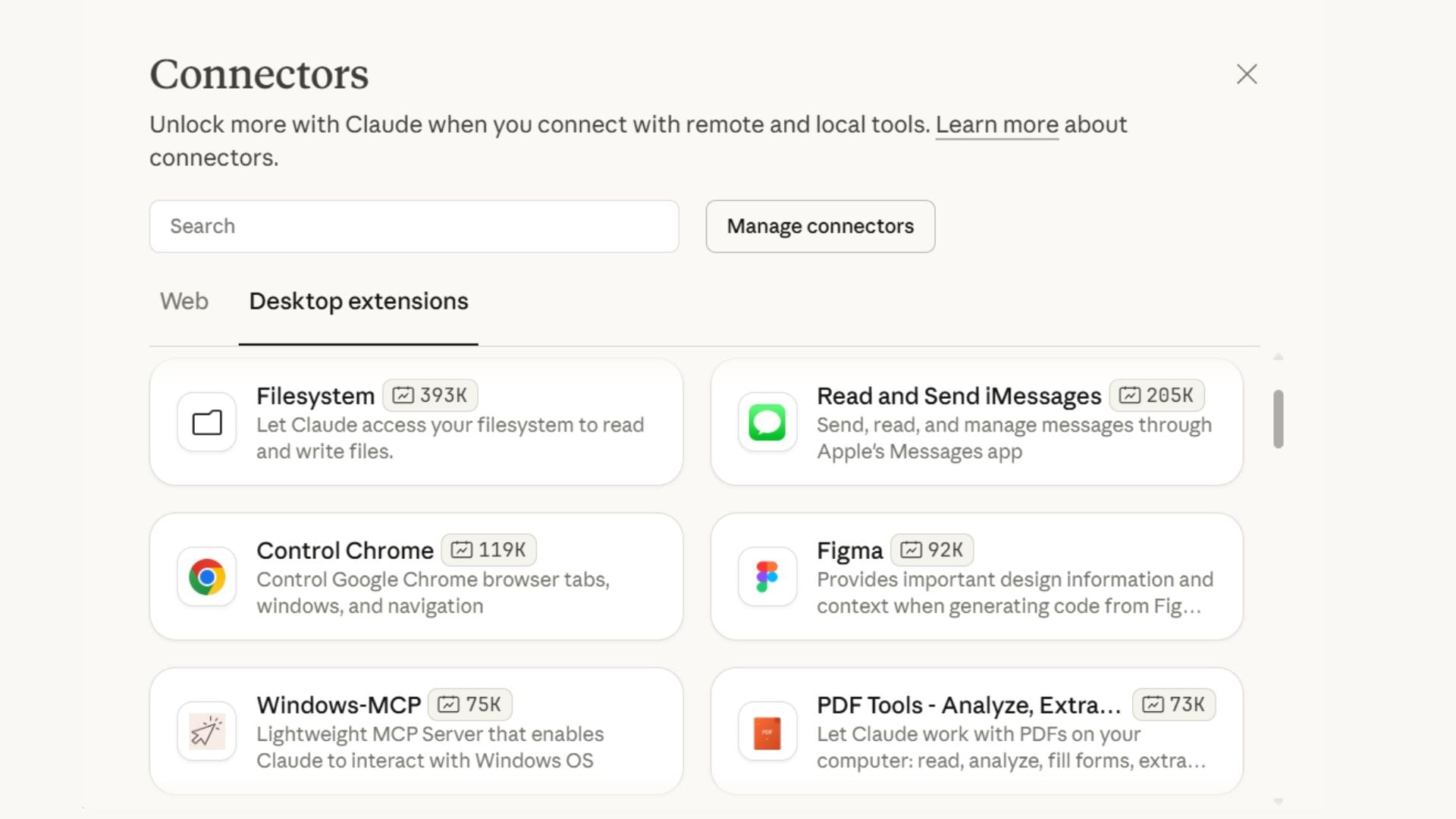Click the 75K badge next to Windows-MCP
The height and width of the screenshot is (819, 1456).
point(470,704)
